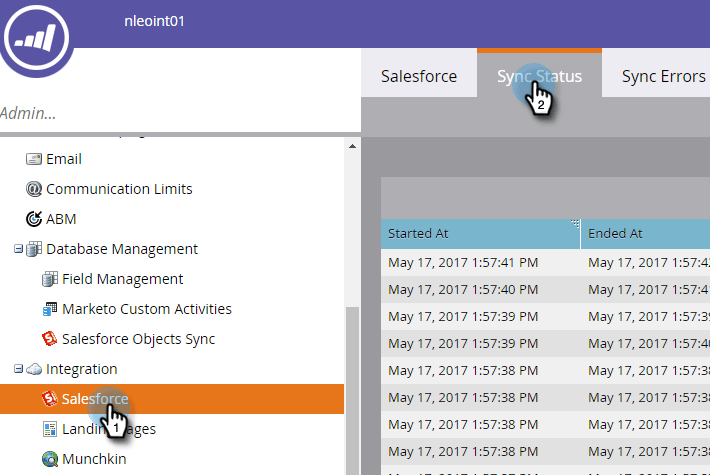Open the ABM target icon
This screenshot has height=475, width=710.
click(x=34, y=219)
